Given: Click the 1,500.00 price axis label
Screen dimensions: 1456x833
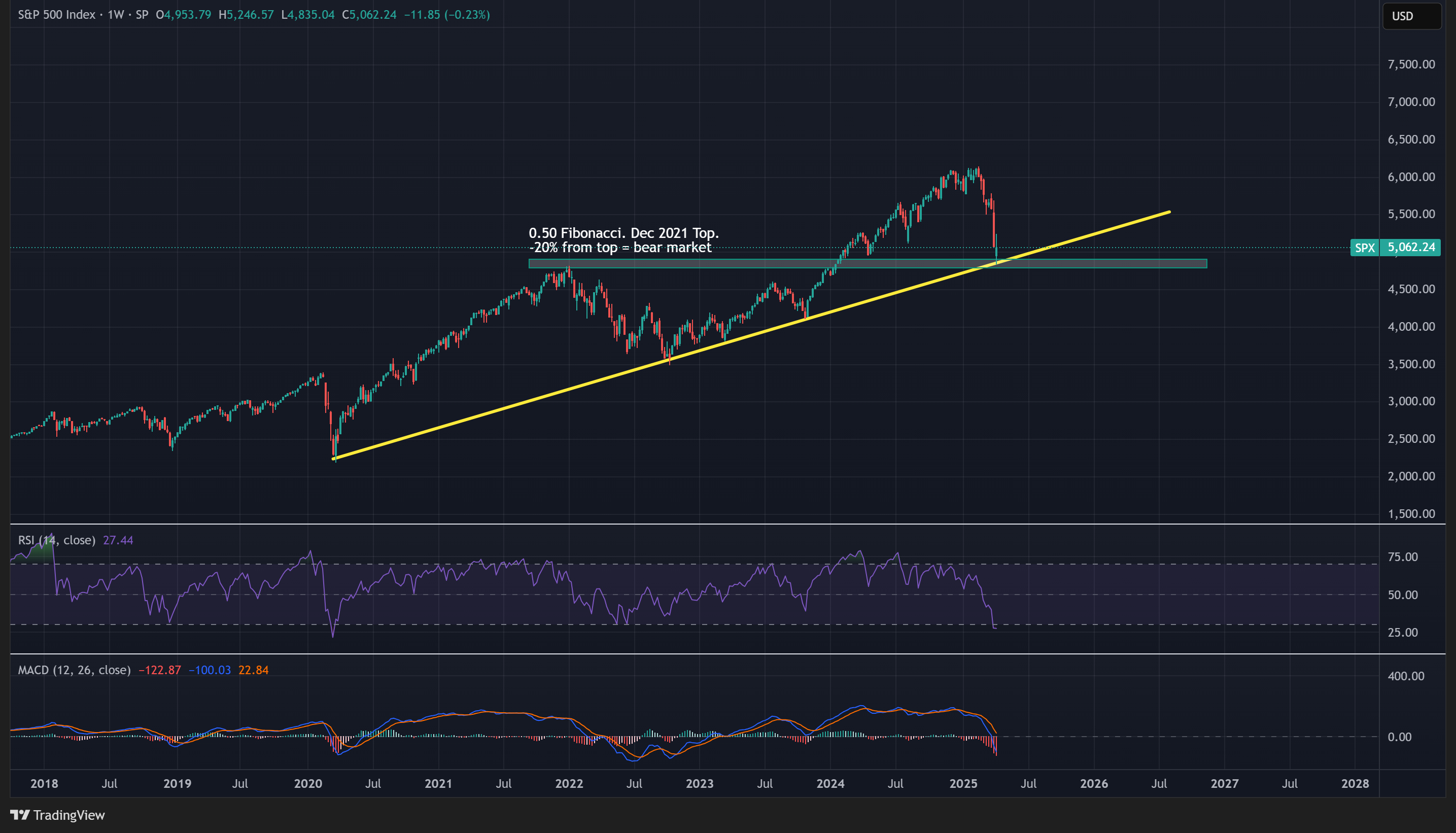Looking at the screenshot, I should point(1411,514).
